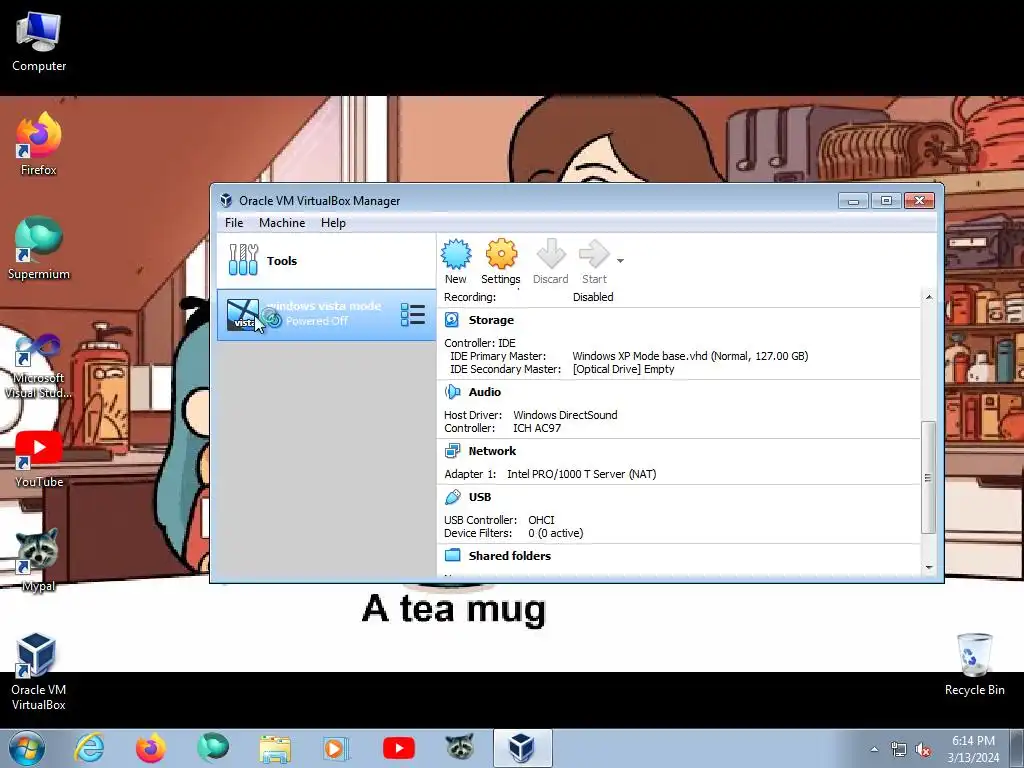Select the Oracle VM VirtualBox desktop shortcut
The image size is (1024, 768).
point(39,671)
